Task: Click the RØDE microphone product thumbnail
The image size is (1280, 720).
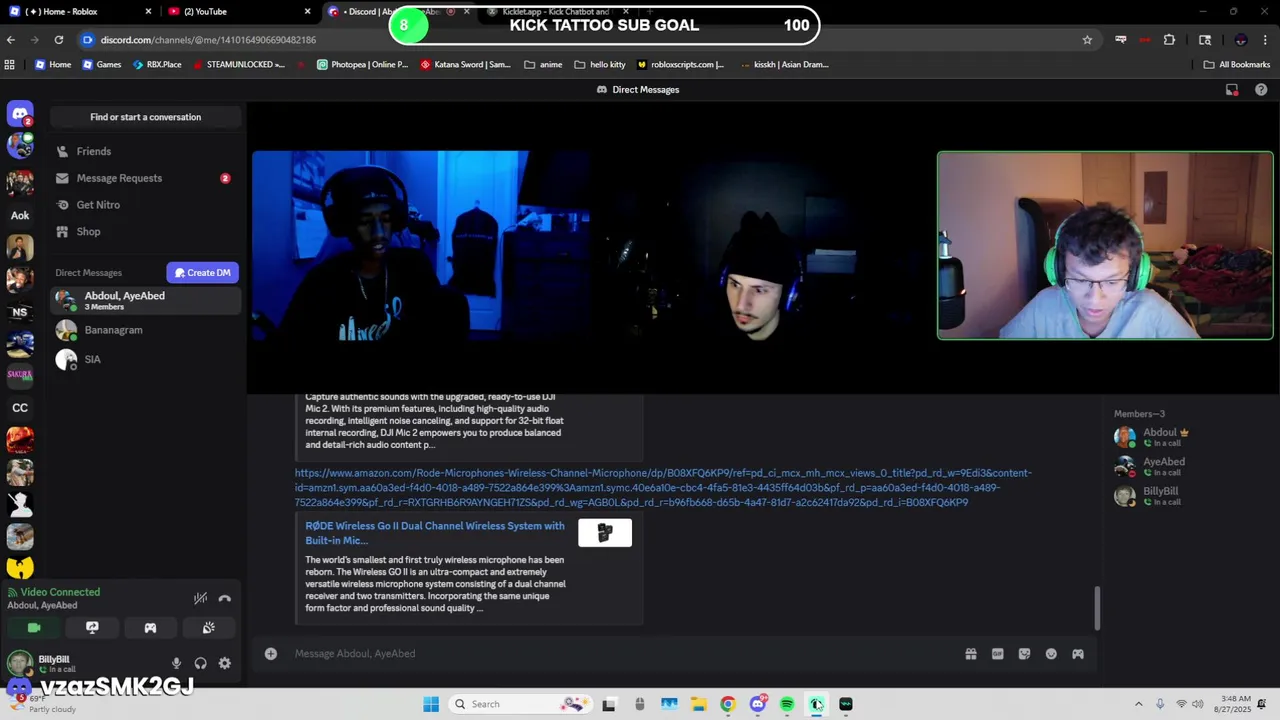Action: [x=605, y=534]
